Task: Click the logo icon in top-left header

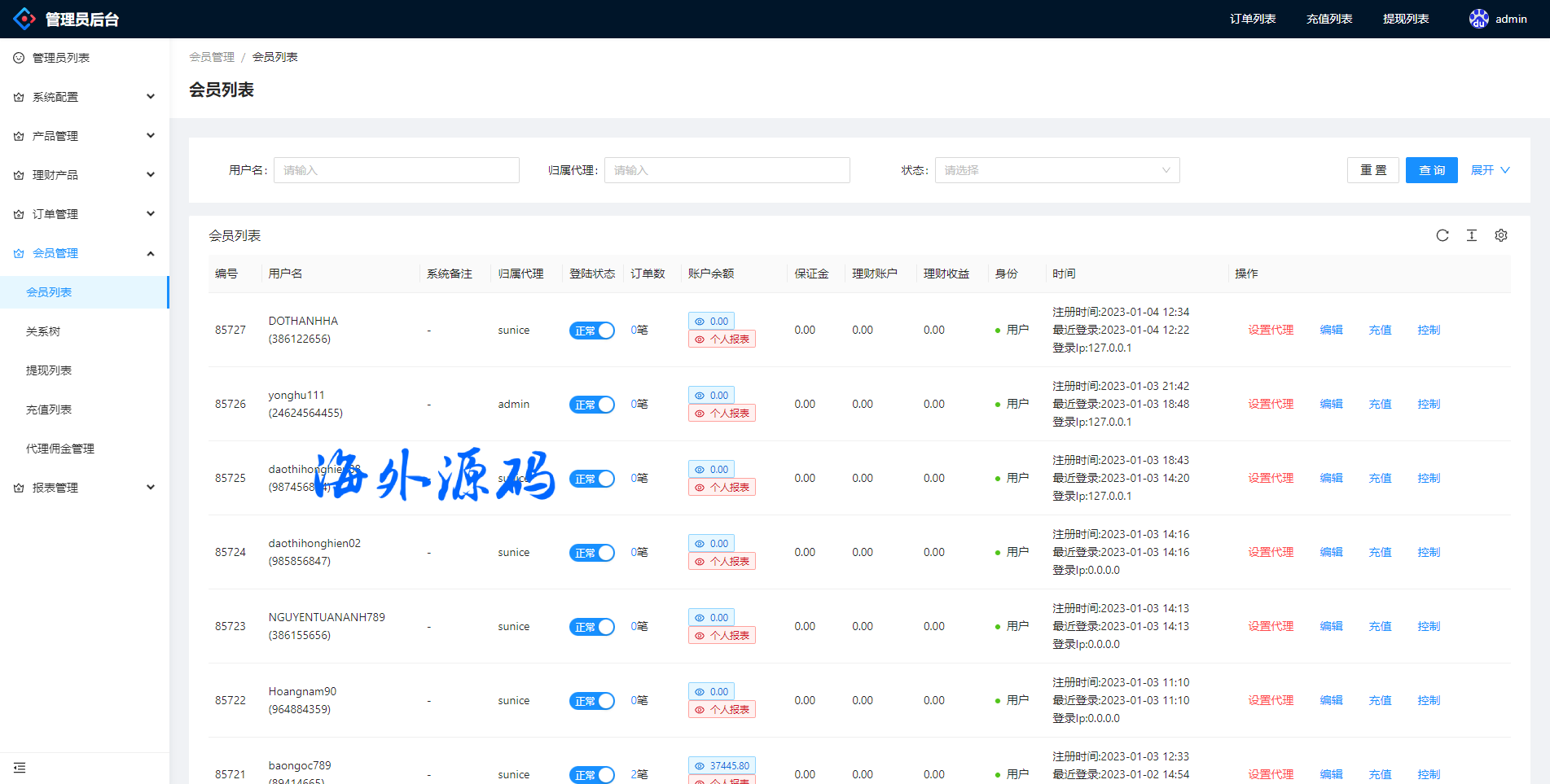Action: pyautogui.click(x=24, y=19)
